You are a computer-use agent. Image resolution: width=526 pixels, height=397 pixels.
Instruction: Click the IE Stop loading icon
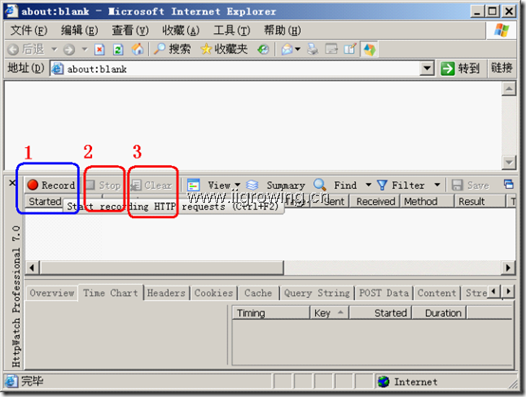99,49
